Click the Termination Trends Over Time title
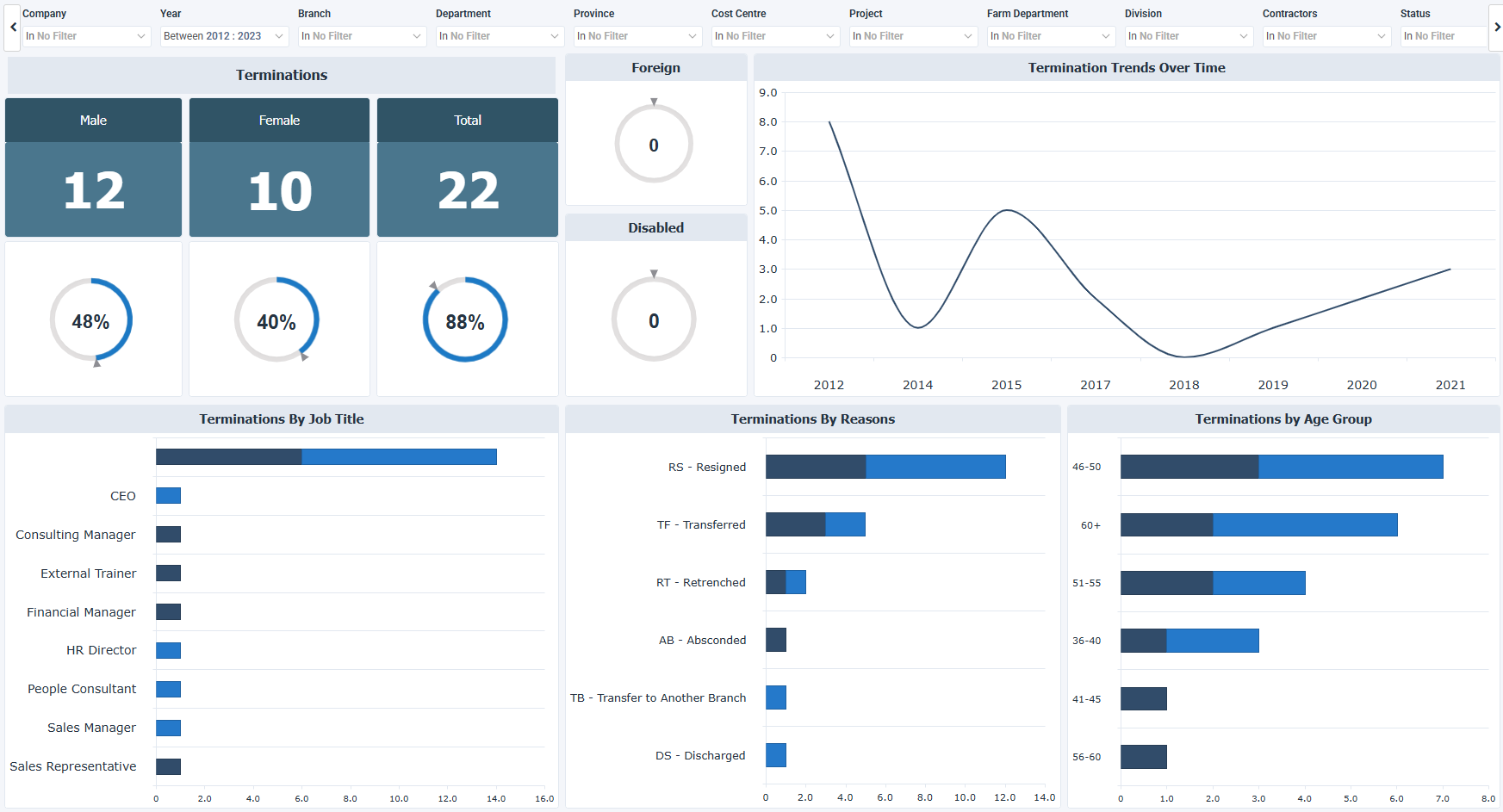This screenshot has height=812, width=1503. click(x=1127, y=68)
